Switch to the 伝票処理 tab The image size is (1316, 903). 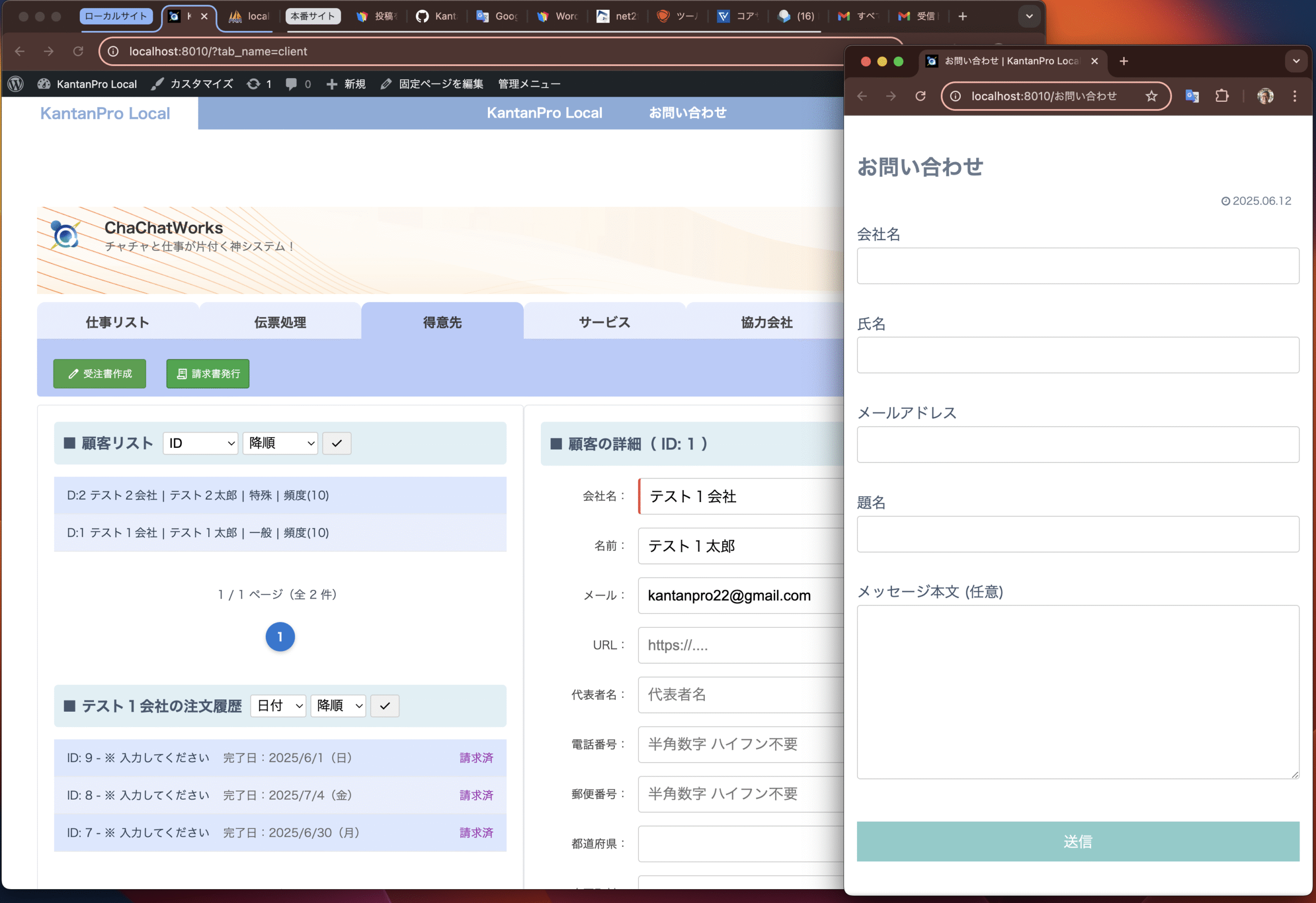[280, 322]
